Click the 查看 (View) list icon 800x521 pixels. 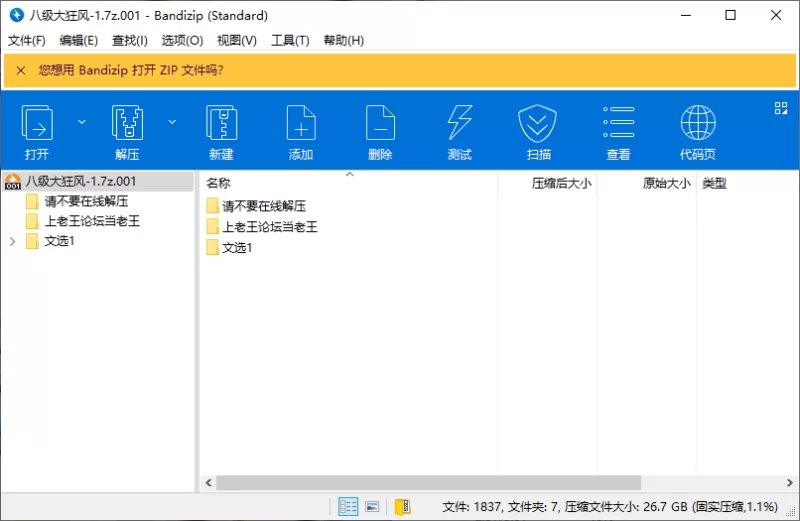618,124
